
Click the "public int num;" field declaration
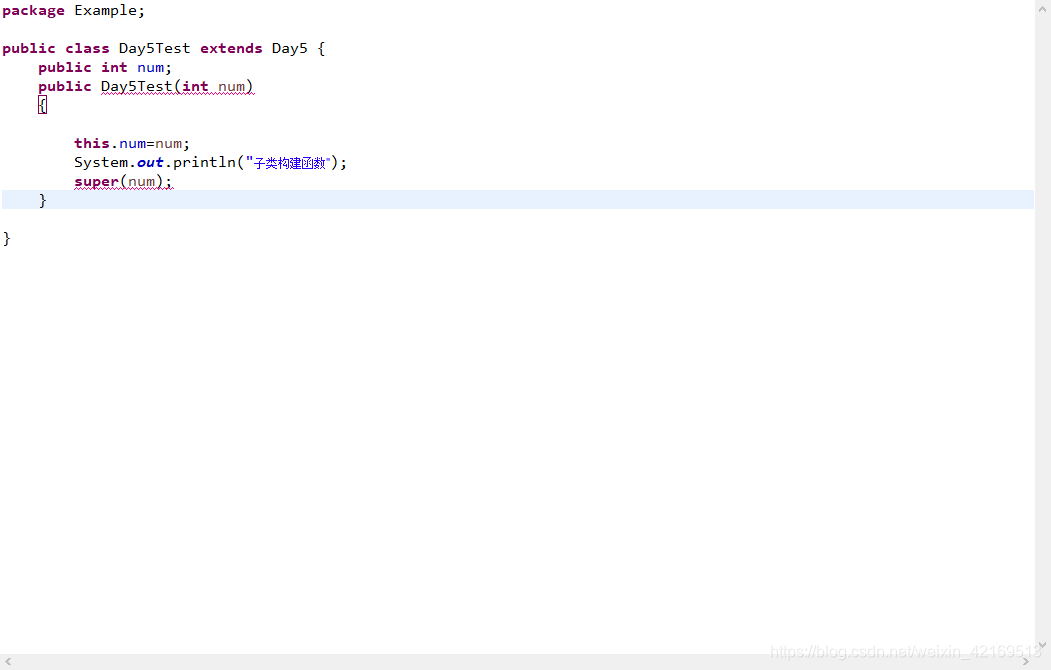point(103,67)
